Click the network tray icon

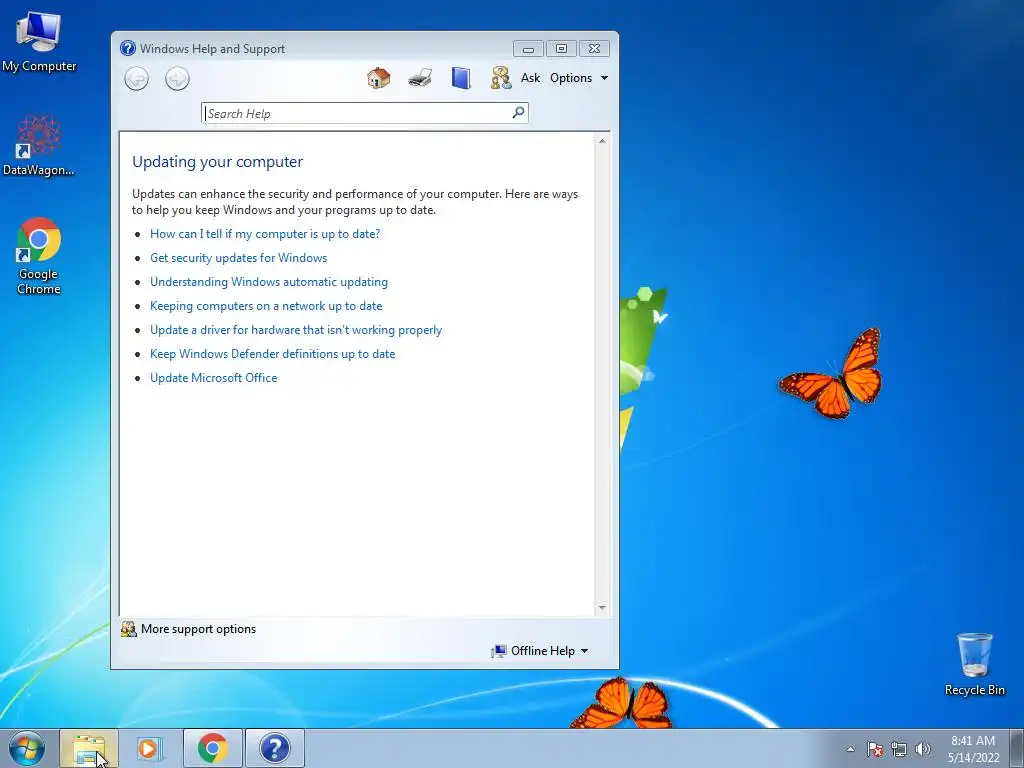point(899,749)
